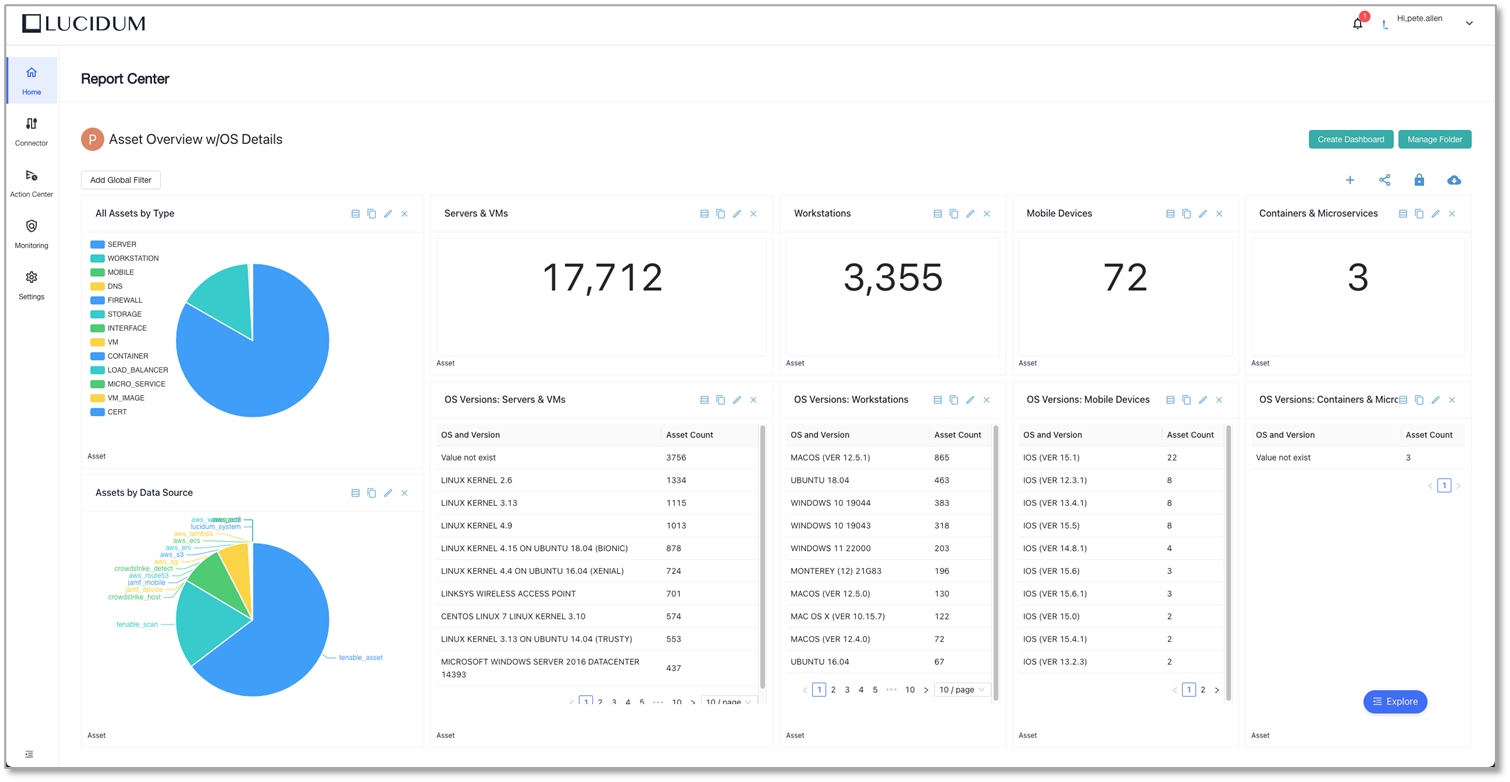This screenshot has width=1510, height=782.
Task: Edit OS Versions: Servers & VMs table
Action: coord(737,400)
